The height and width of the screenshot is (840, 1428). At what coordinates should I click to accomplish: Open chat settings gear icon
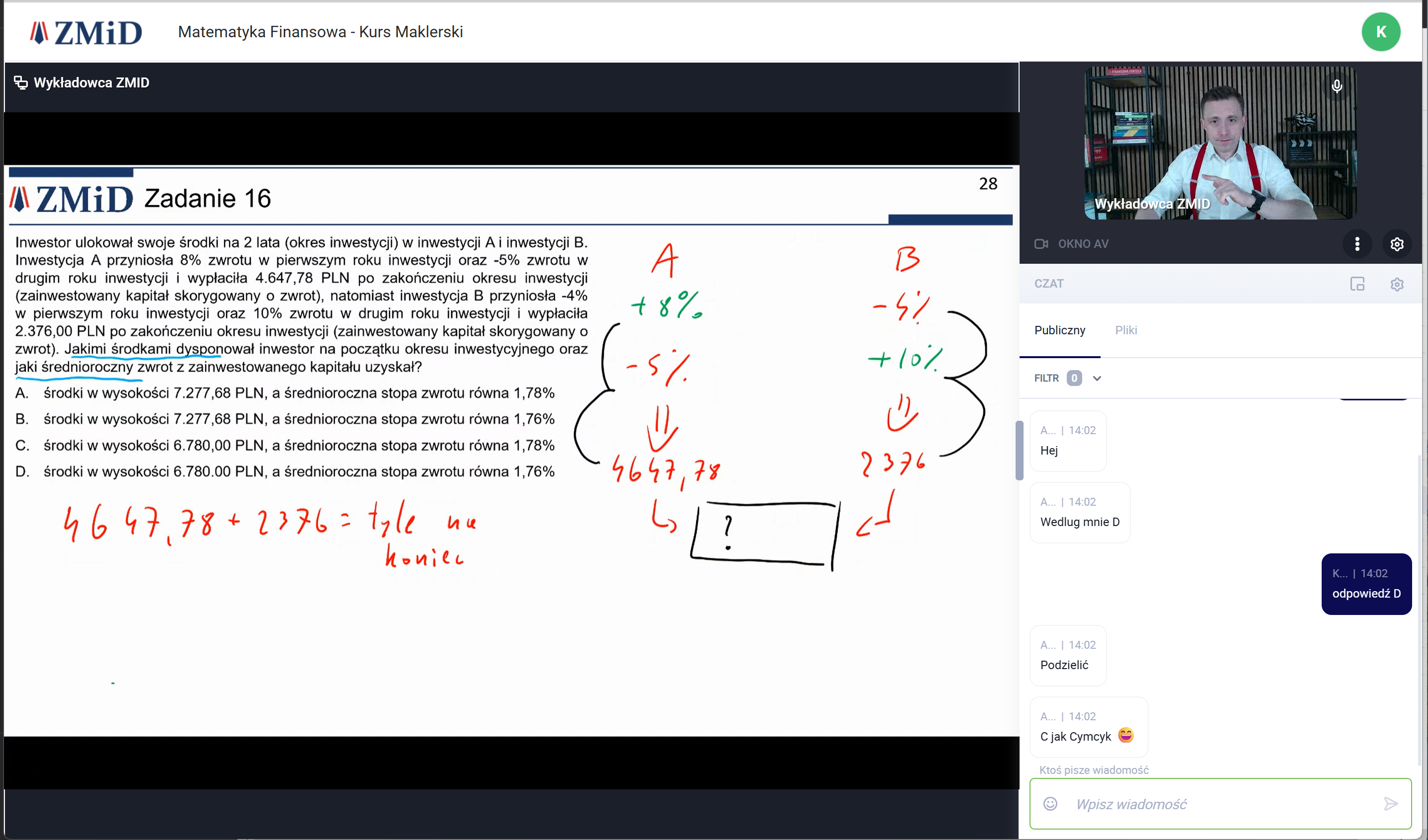click(x=1397, y=284)
